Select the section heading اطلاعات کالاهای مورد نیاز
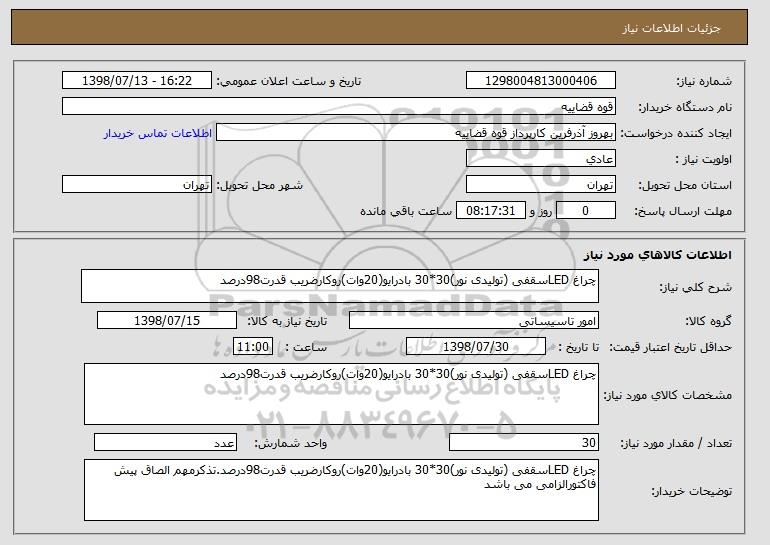 [x=658, y=255]
